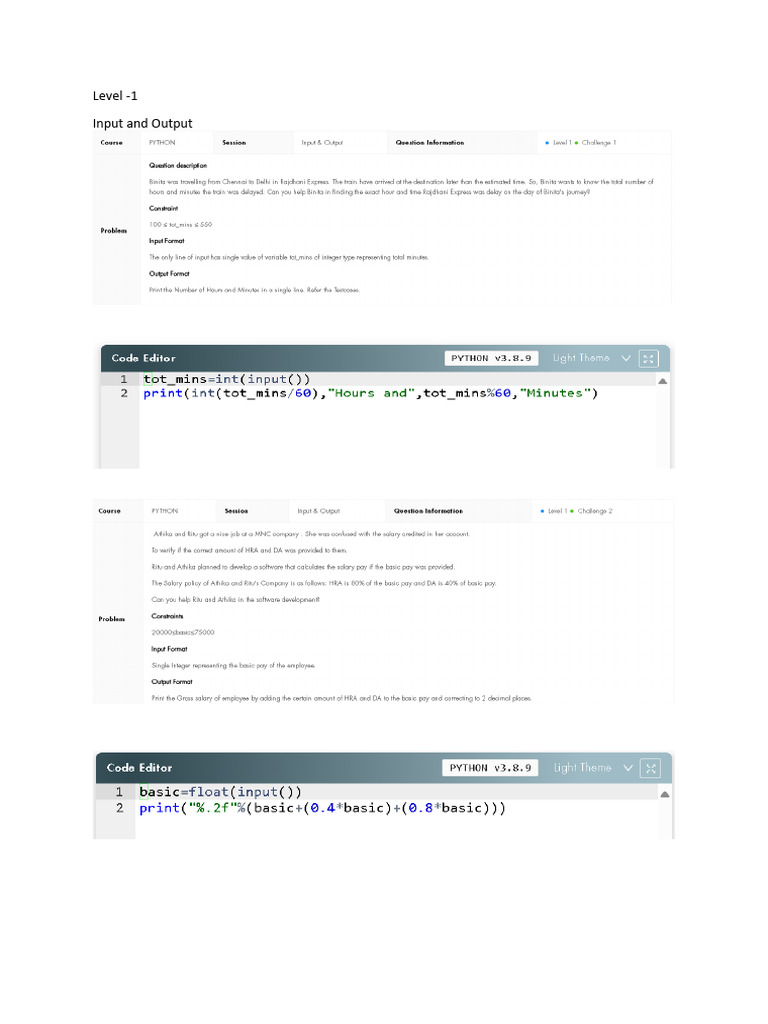768x1024 pixels.
Task: Click 'Input & Output' session in Challenge 2 panel
Action: pyautogui.click(x=319, y=511)
